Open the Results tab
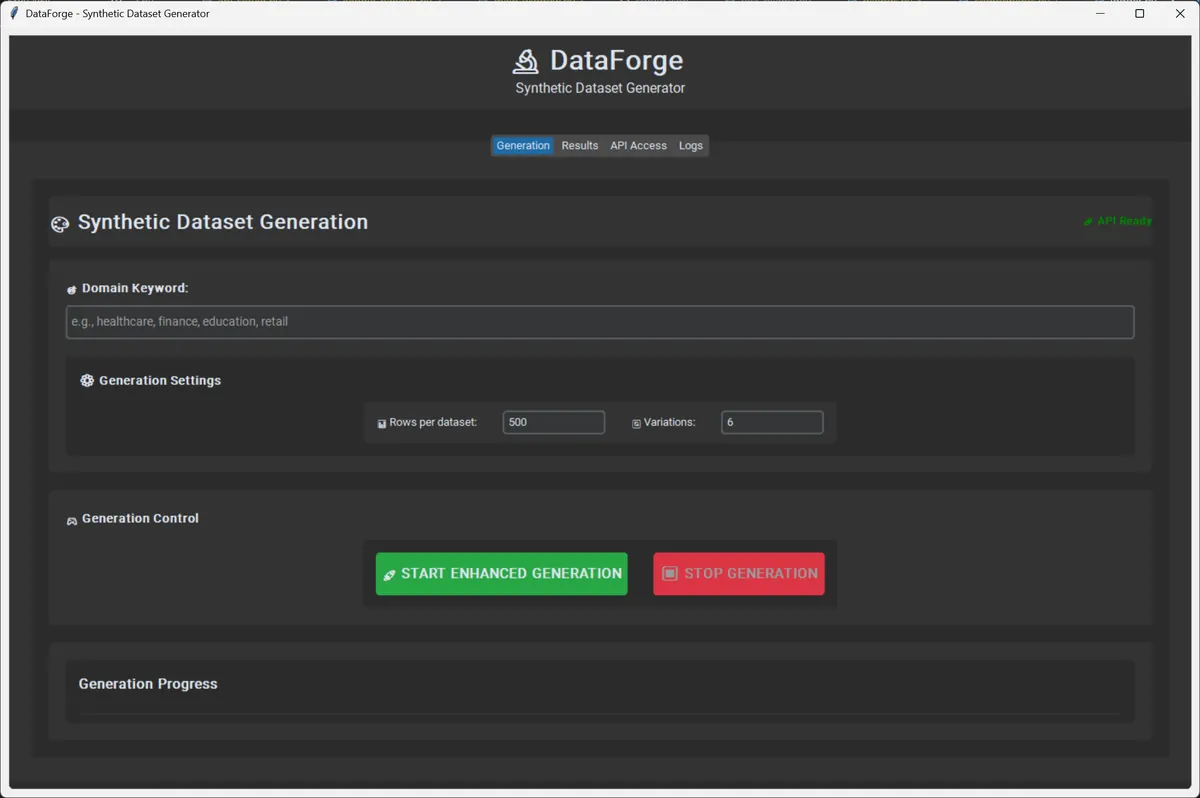 (x=580, y=146)
